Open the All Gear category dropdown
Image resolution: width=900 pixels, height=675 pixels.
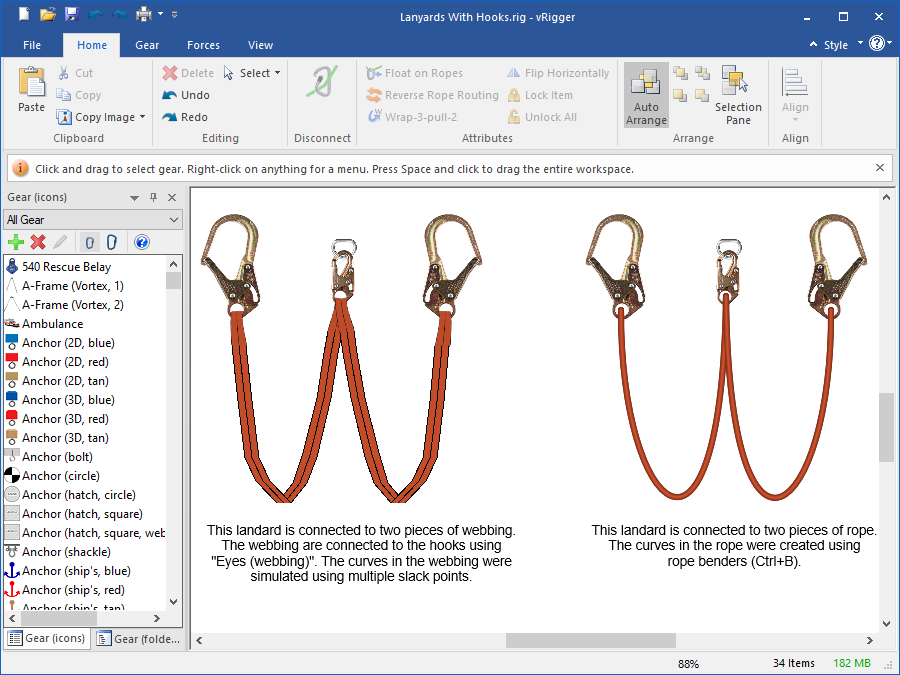point(92,220)
